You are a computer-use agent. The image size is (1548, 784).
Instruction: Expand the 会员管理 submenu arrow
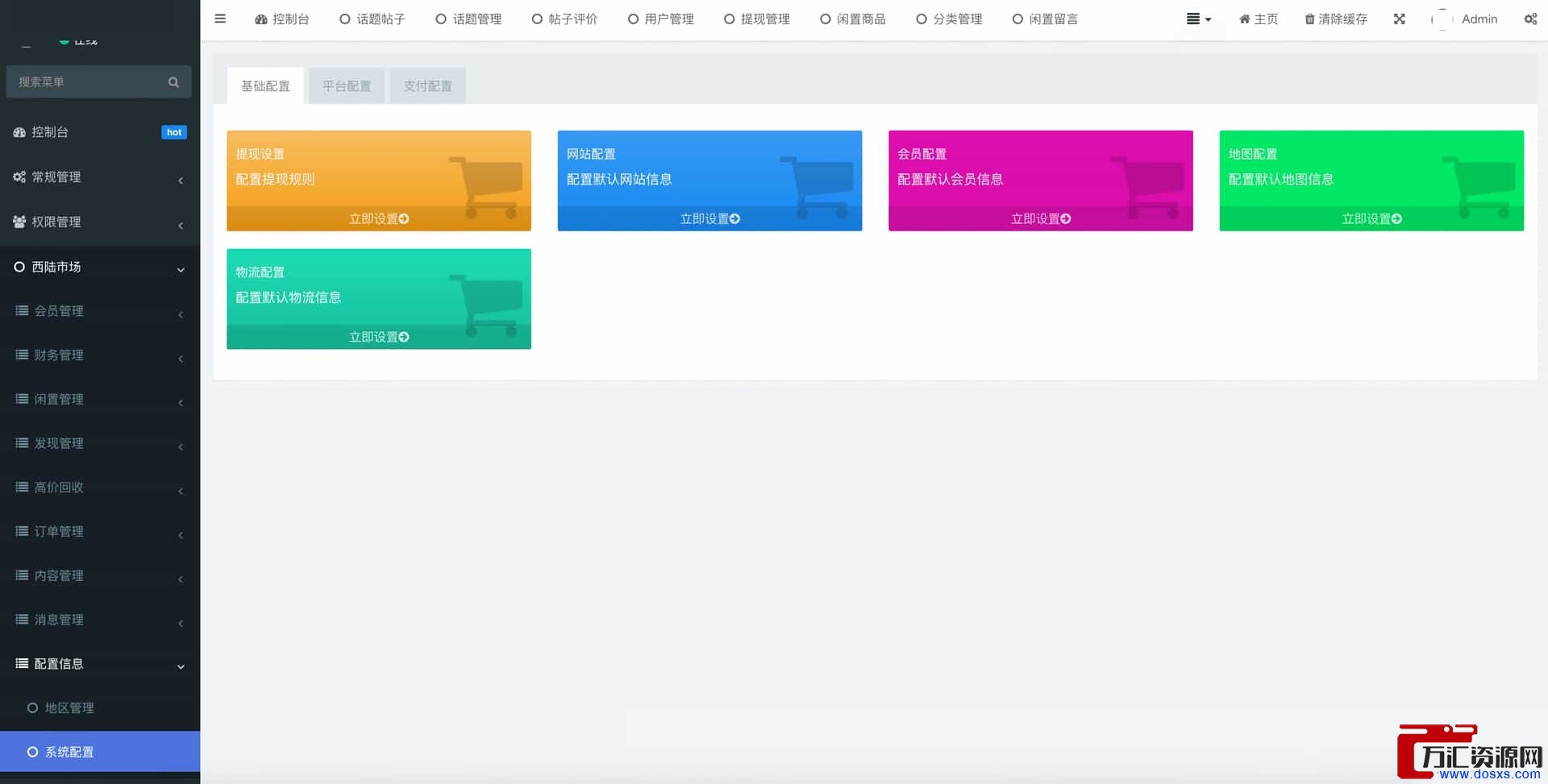(x=181, y=314)
